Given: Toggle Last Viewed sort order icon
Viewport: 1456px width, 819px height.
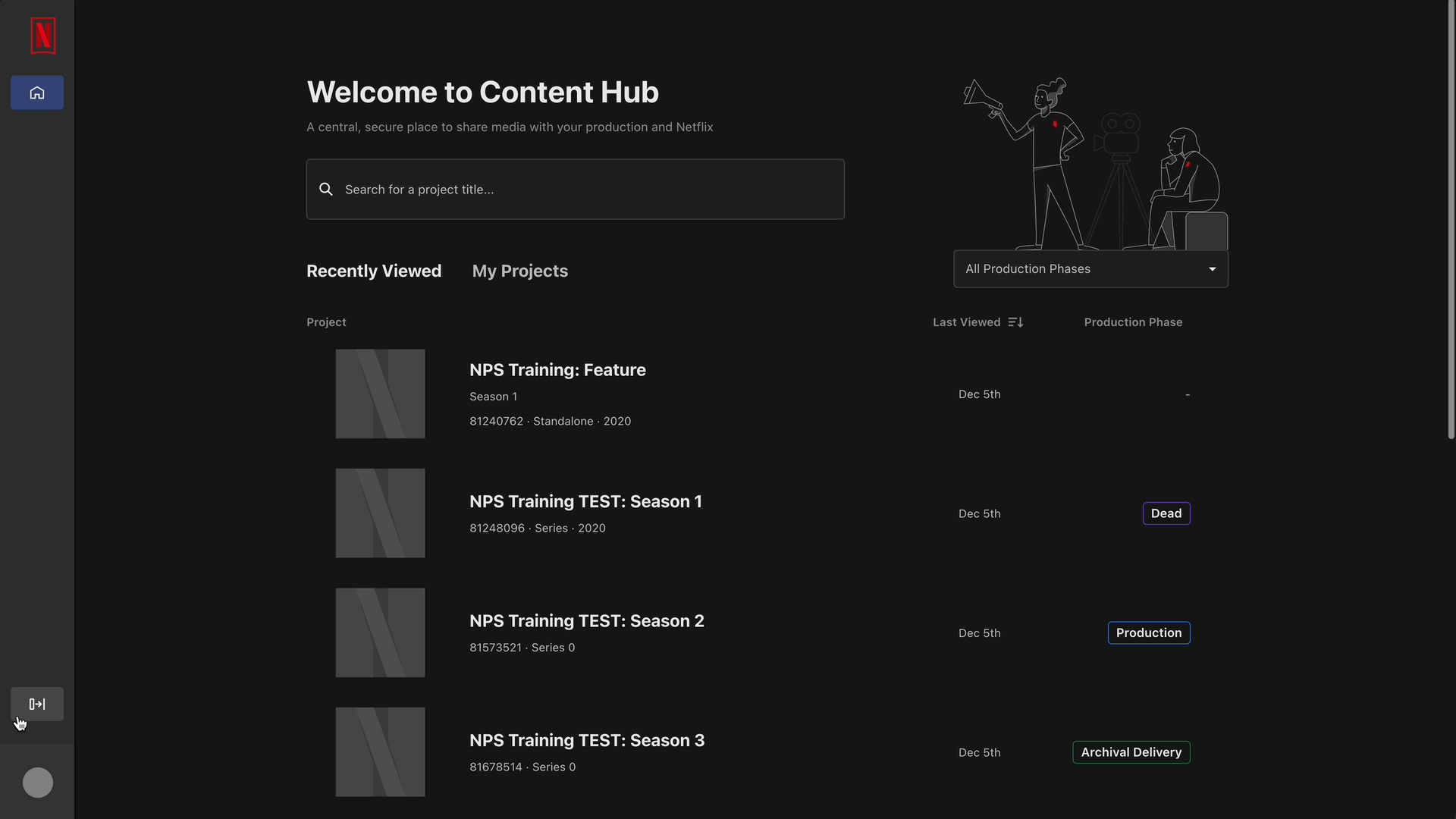Looking at the screenshot, I should pyautogui.click(x=1015, y=322).
